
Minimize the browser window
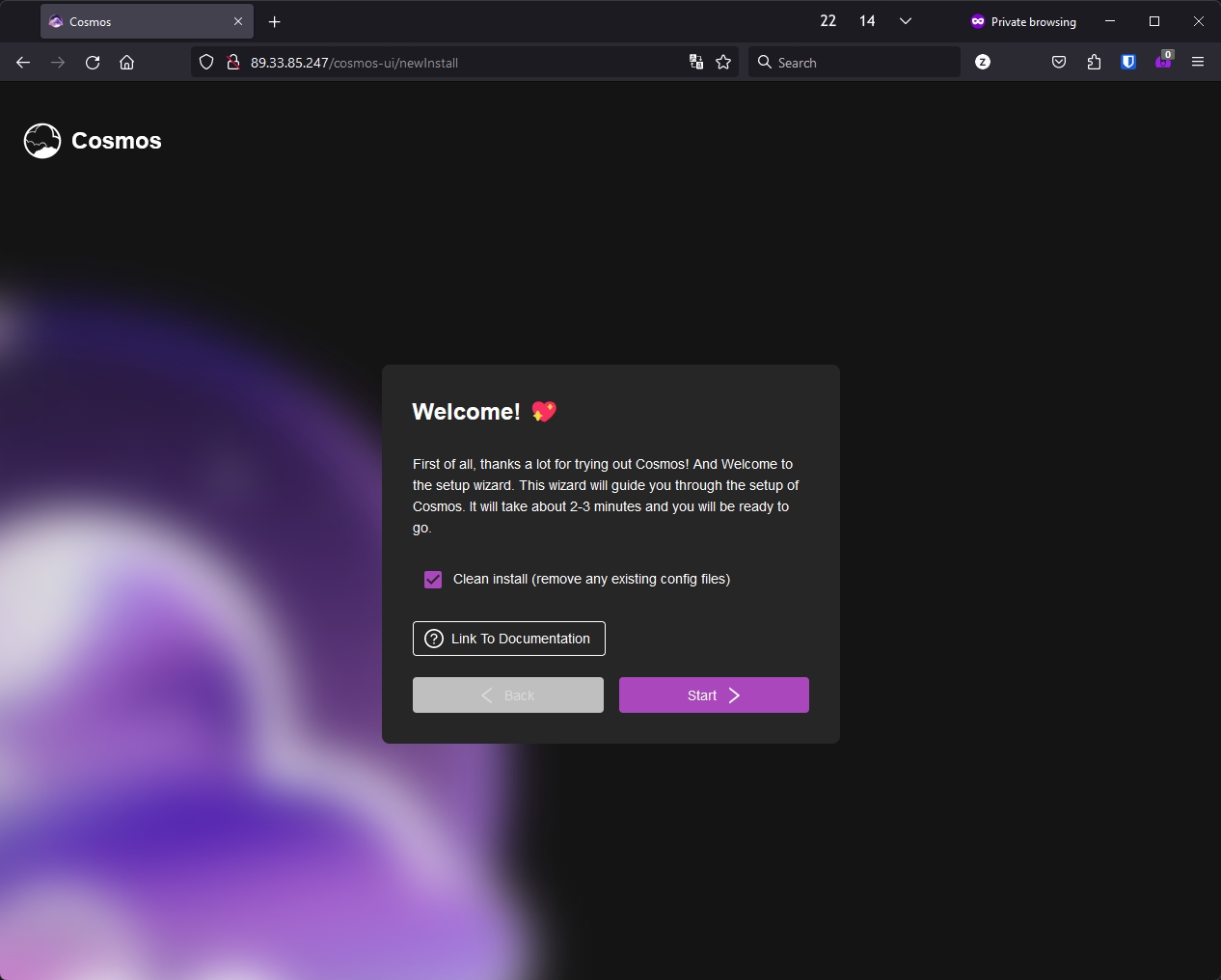point(1110,21)
